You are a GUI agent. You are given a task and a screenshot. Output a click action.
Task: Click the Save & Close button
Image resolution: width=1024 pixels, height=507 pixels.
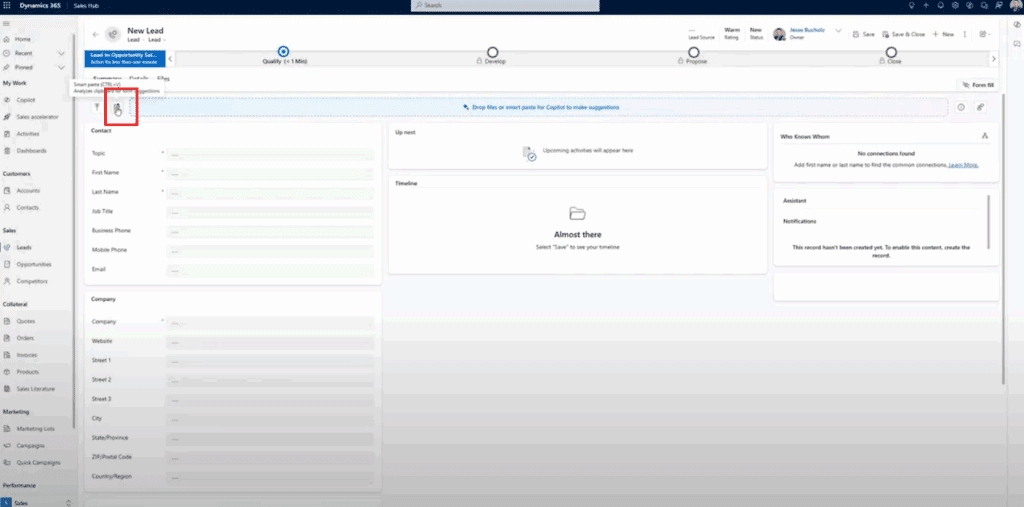coord(903,34)
